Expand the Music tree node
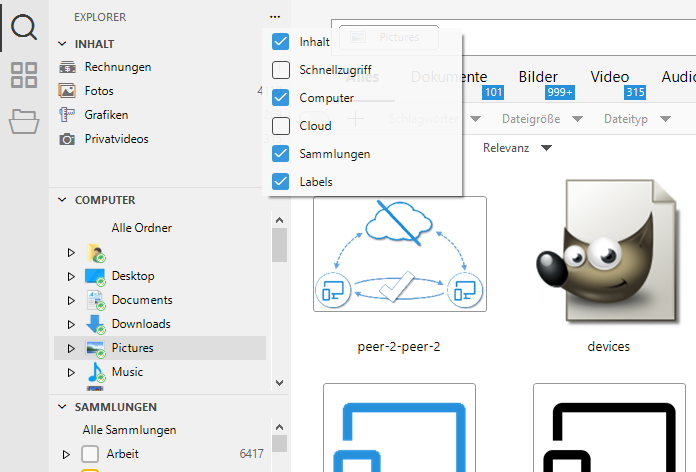 pos(71,372)
